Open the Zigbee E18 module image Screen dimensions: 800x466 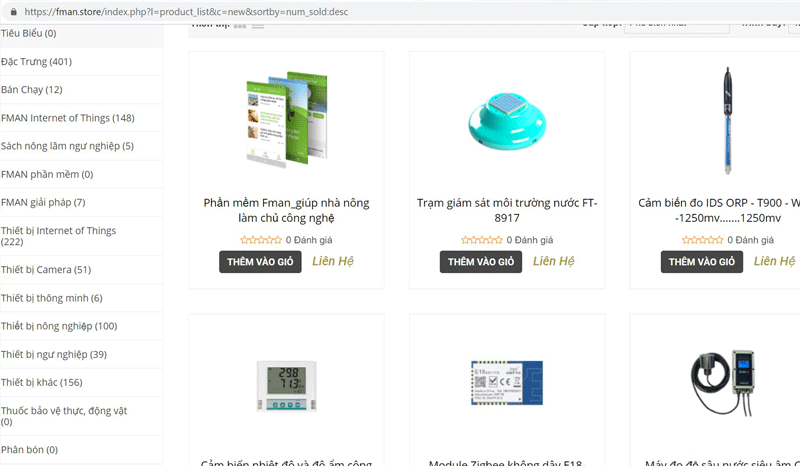click(x=507, y=383)
